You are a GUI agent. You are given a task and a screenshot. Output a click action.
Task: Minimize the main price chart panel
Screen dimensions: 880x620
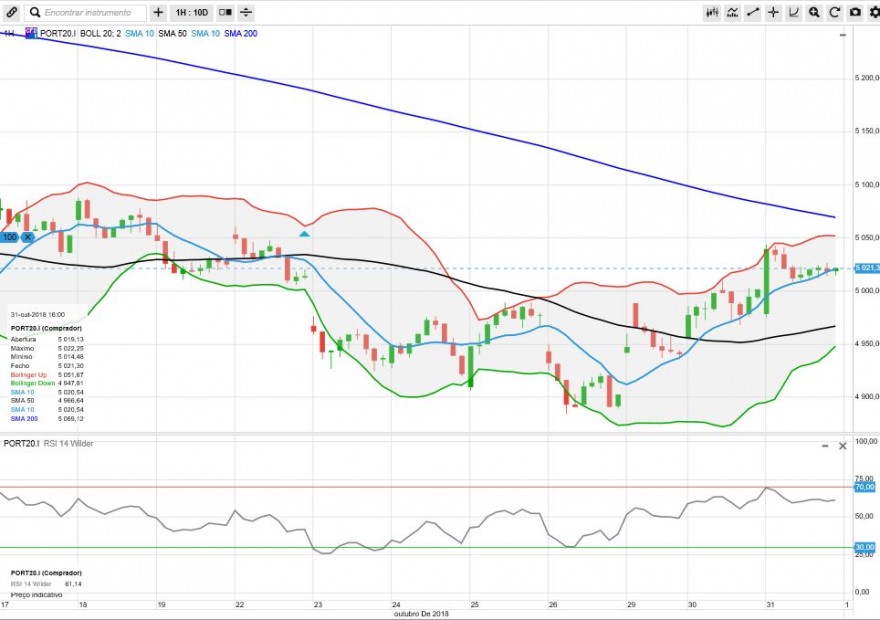click(x=842, y=35)
